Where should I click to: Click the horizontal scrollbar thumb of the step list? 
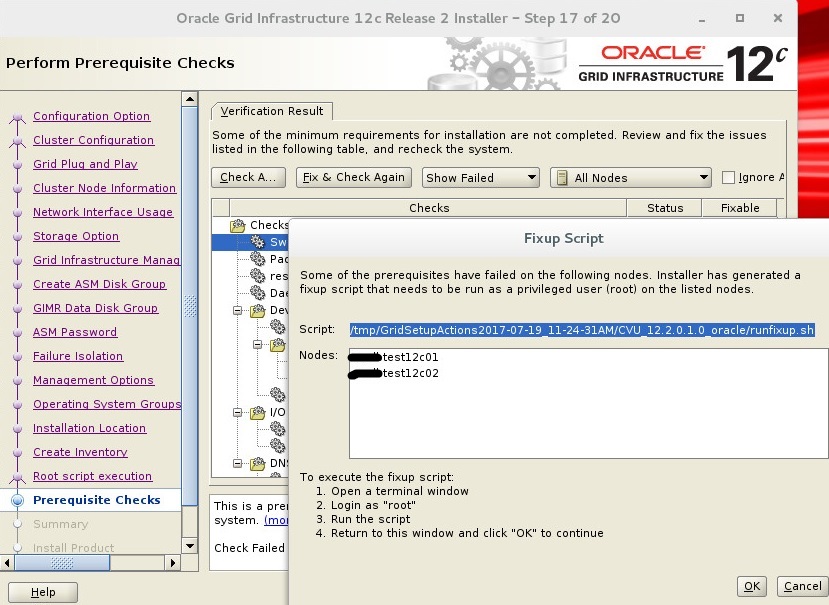click(62, 563)
